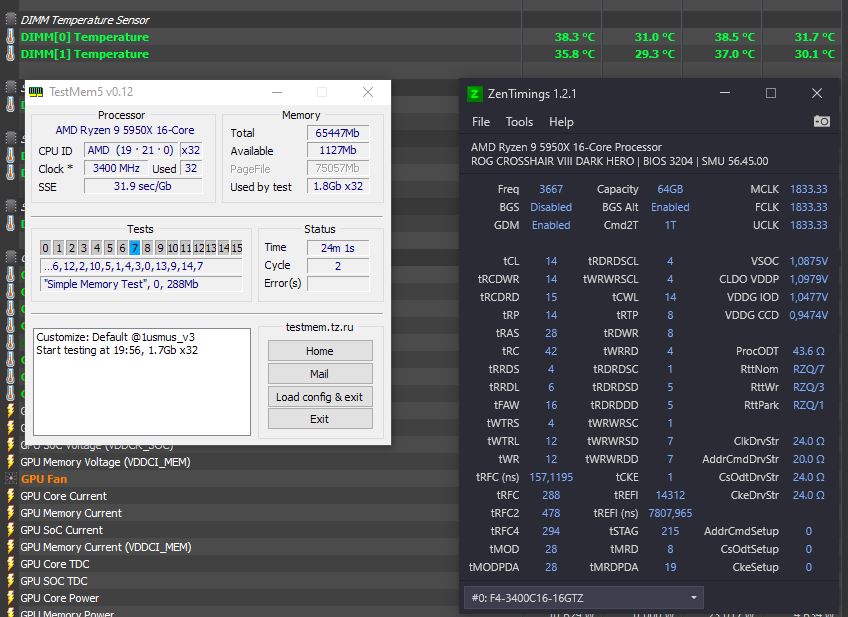Click the Cmd2T value 1T
The height and width of the screenshot is (617, 848).
point(670,225)
